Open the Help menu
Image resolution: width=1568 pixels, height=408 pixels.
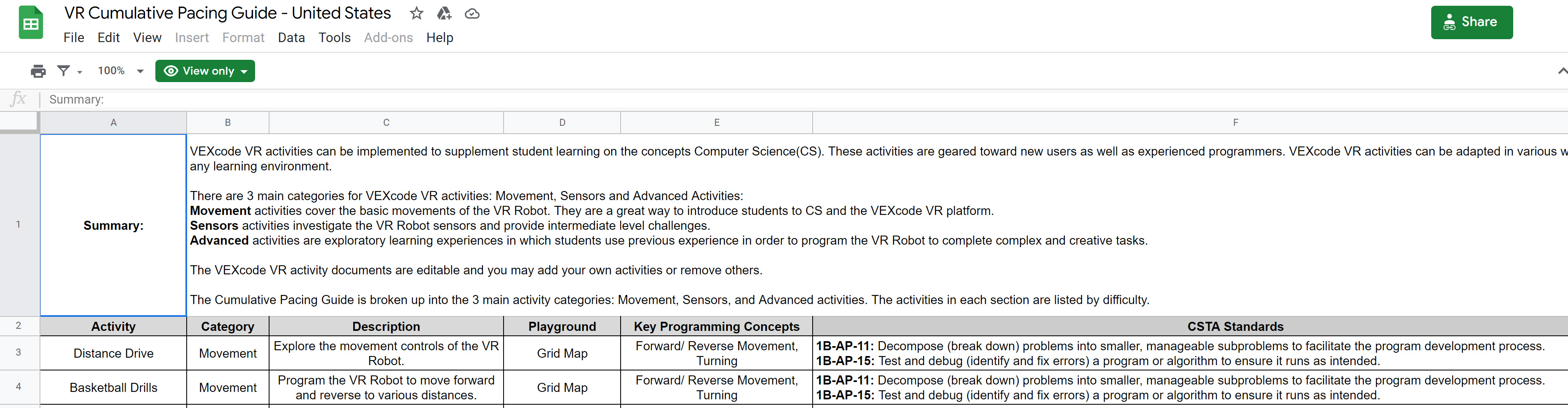coord(440,38)
